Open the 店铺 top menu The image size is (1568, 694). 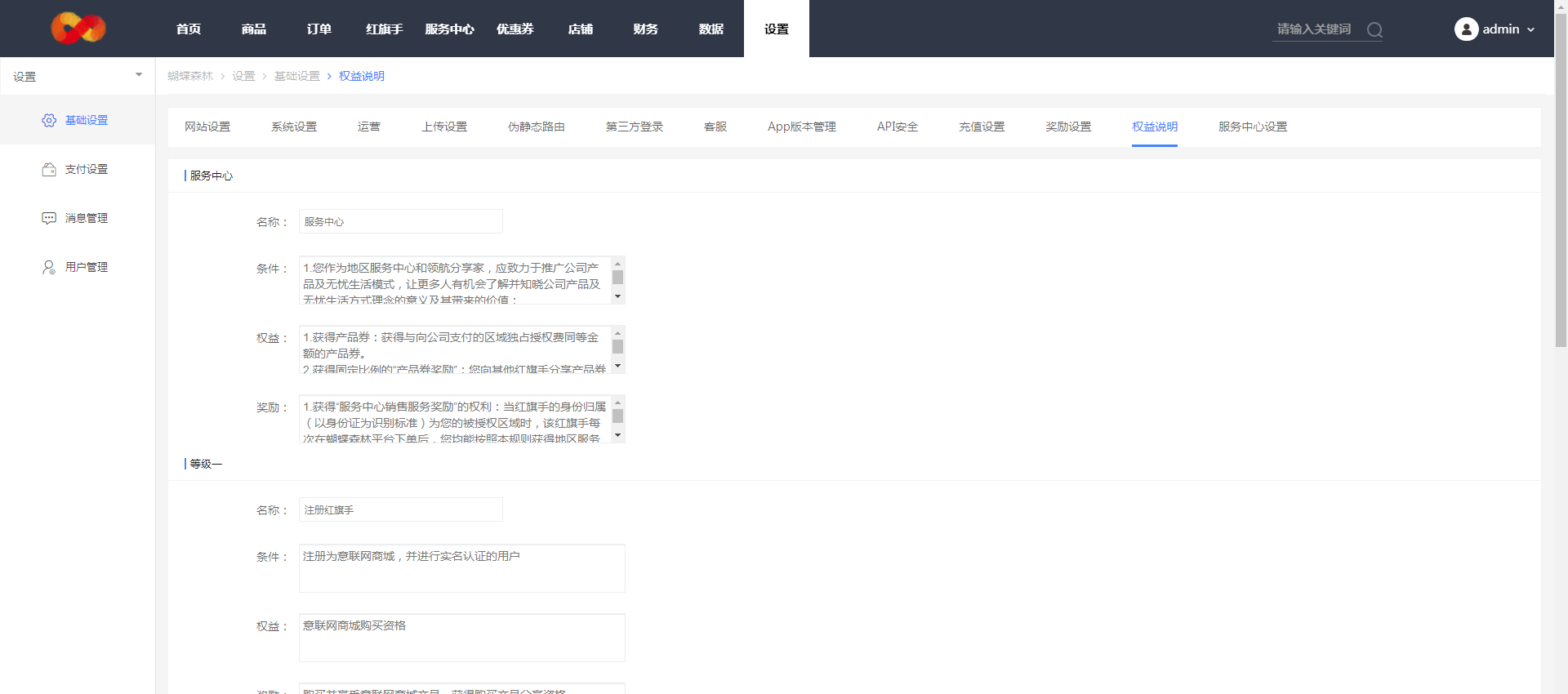click(x=581, y=29)
